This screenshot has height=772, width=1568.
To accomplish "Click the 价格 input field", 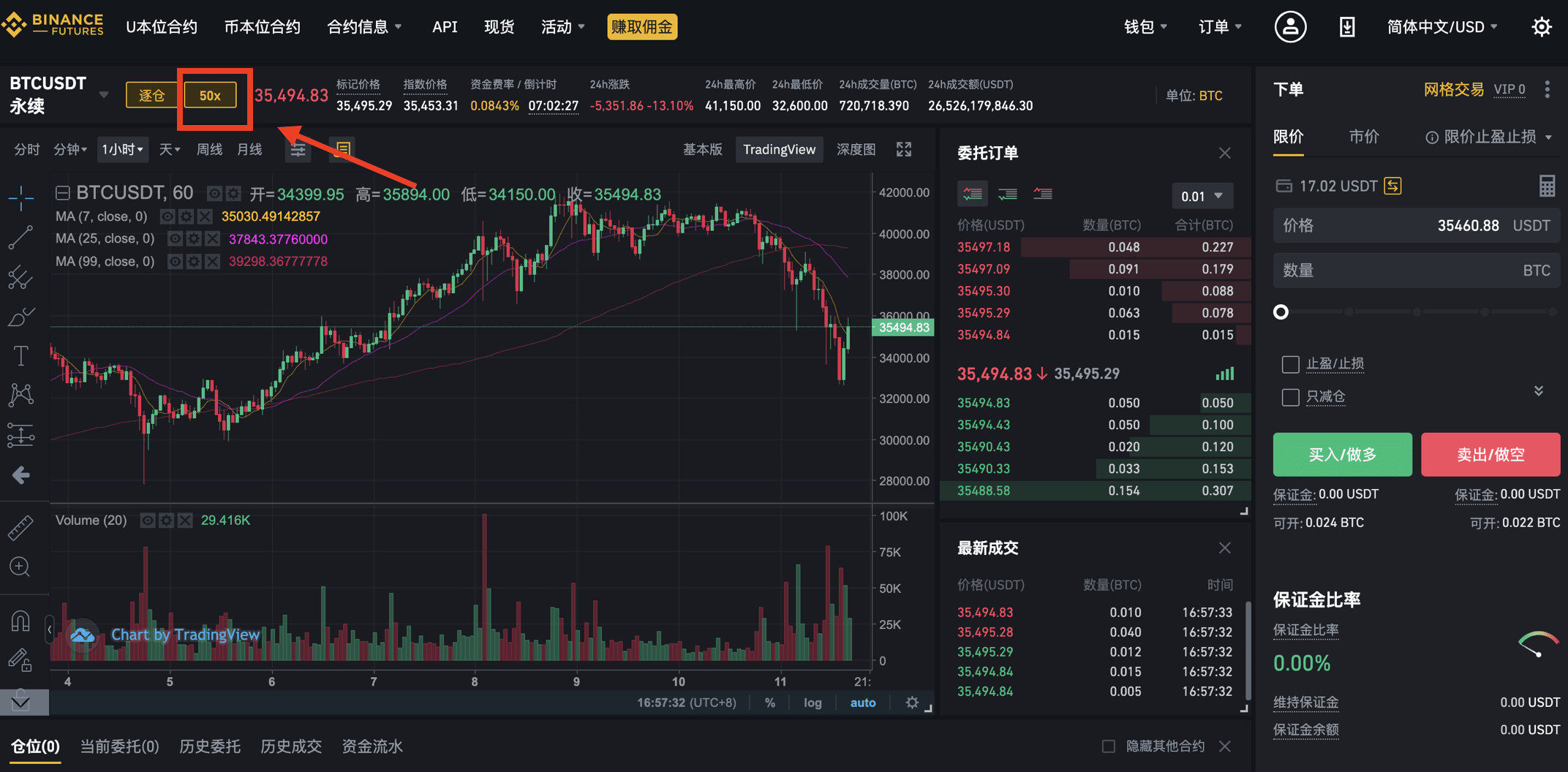I will pyautogui.click(x=1417, y=226).
